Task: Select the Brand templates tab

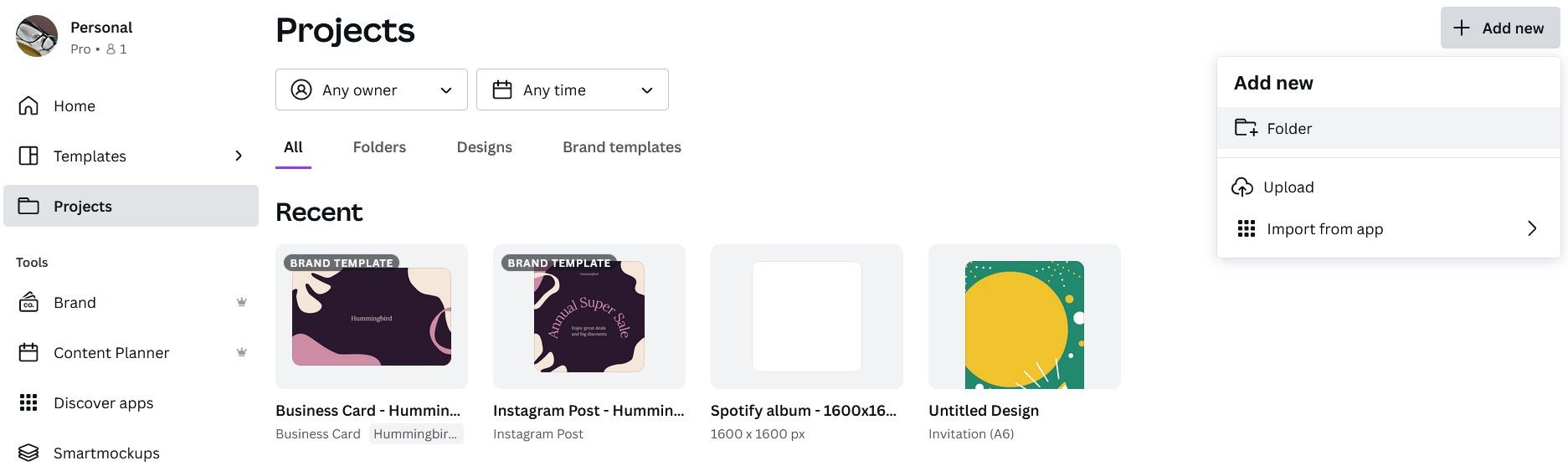Action: tap(621, 147)
